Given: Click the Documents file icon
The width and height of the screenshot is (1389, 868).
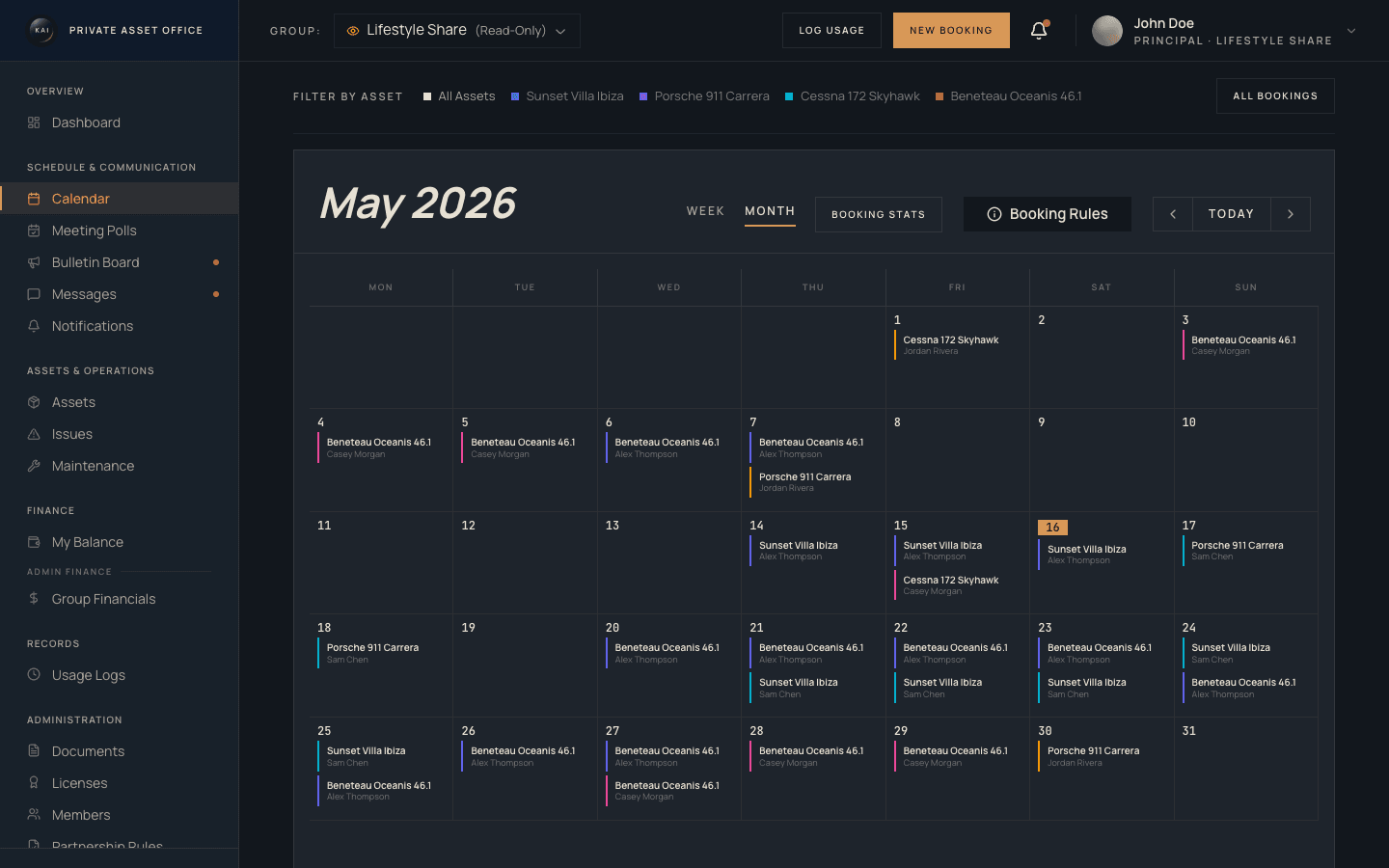Looking at the screenshot, I should pyautogui.click(x=34, y=751).
